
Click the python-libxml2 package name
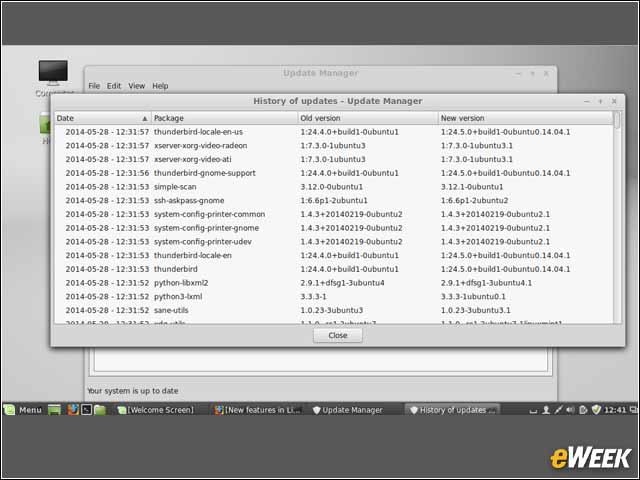pos(181,283)
